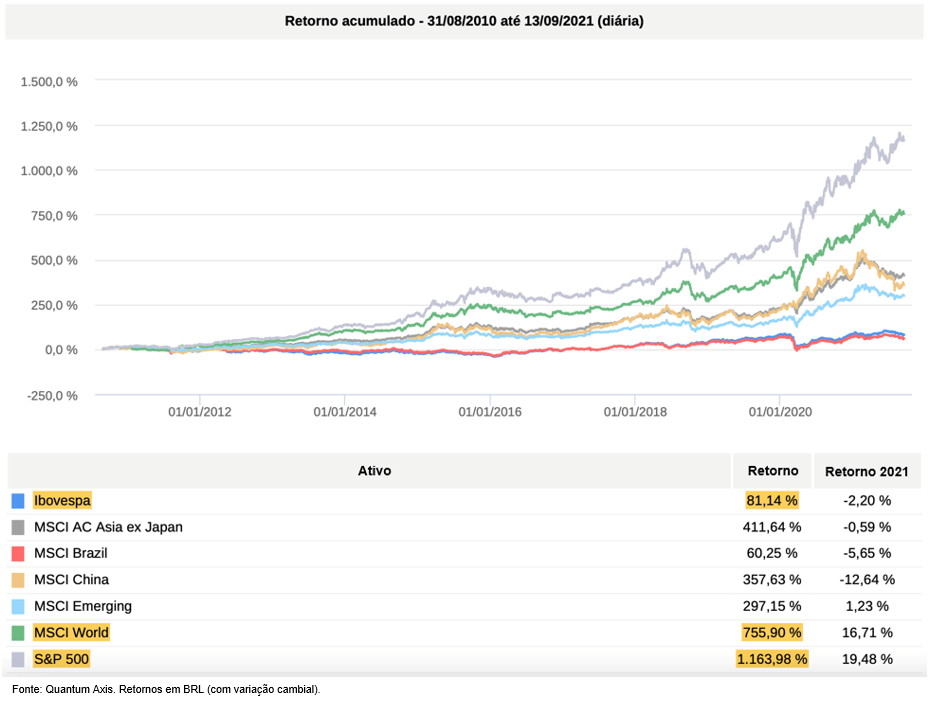
Task: Click the green MSCI World color swatch
Action: 18,633
